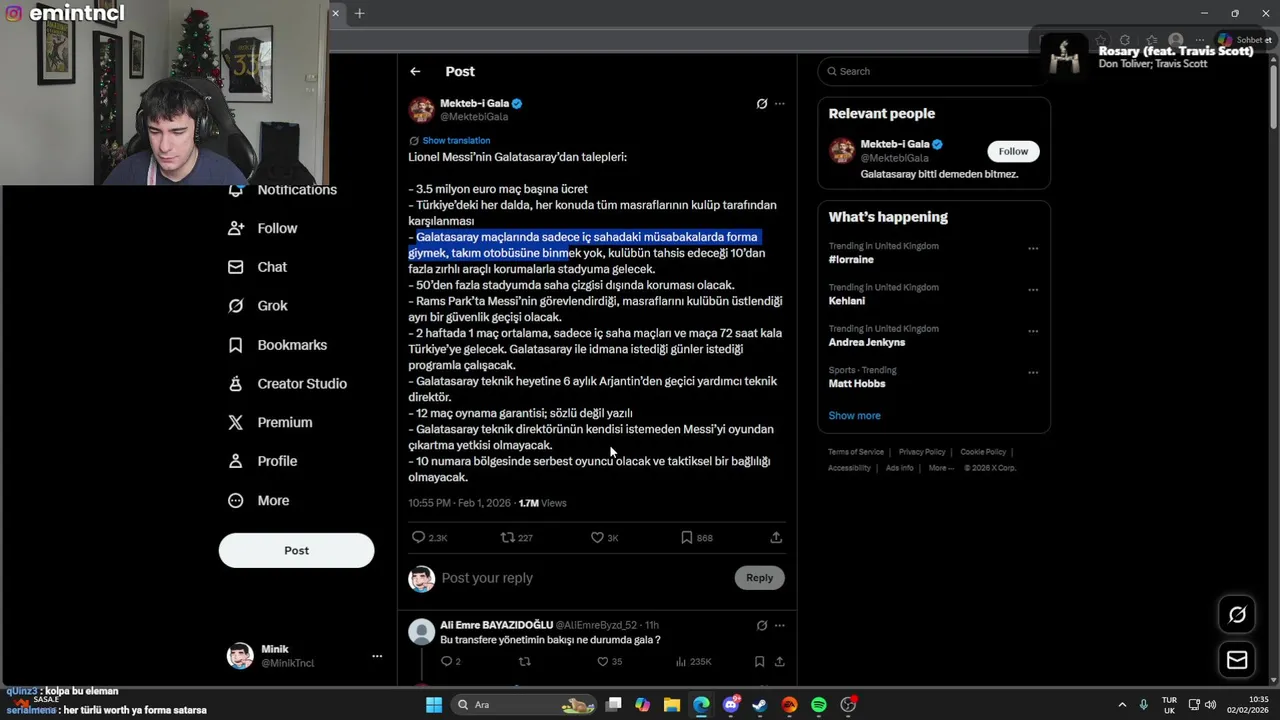
Task: Follow Mekteb-i Gala in Relevant people
Action: (x=1013, y=151)
